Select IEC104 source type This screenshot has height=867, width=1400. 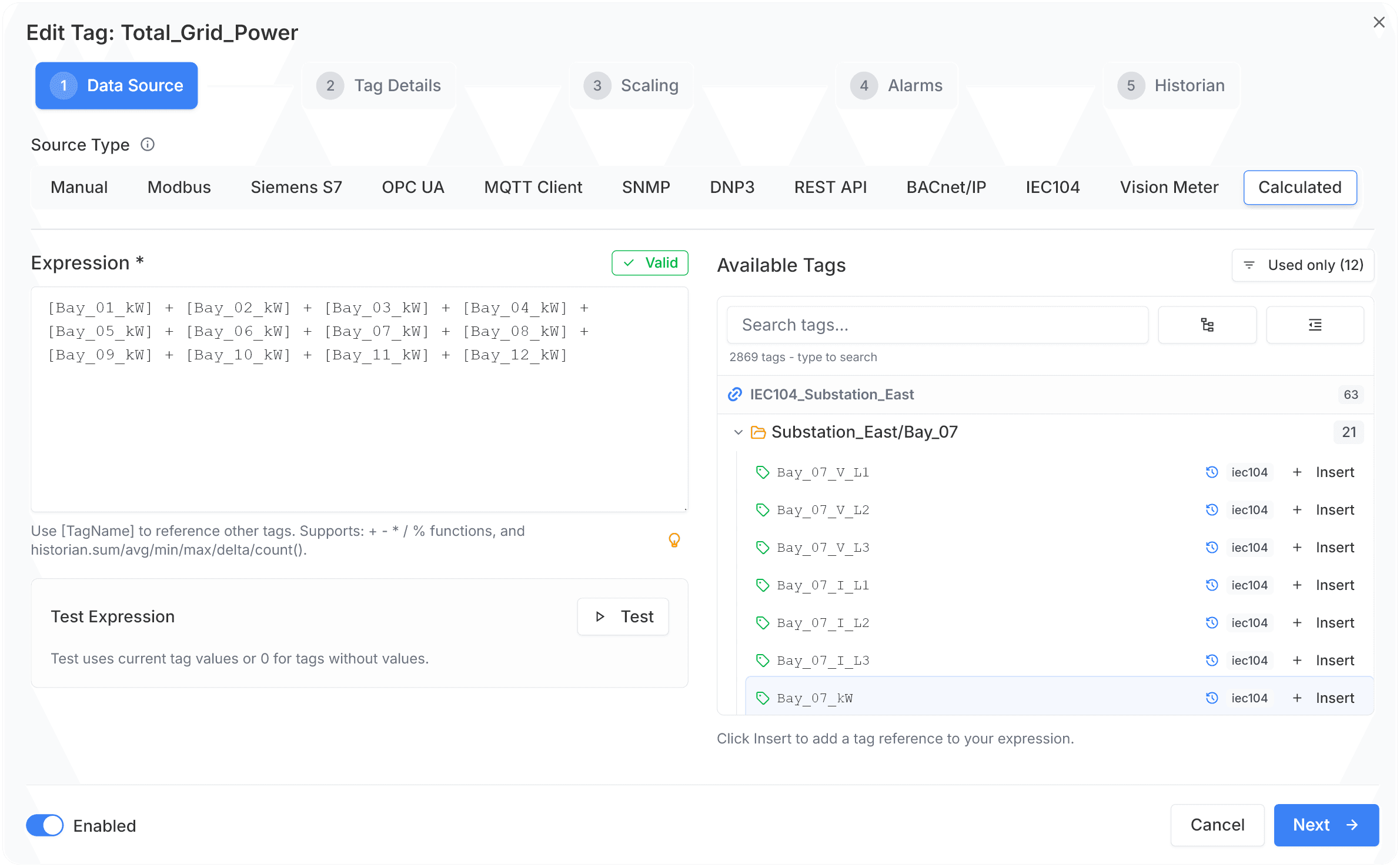(x=1052, y=188)
